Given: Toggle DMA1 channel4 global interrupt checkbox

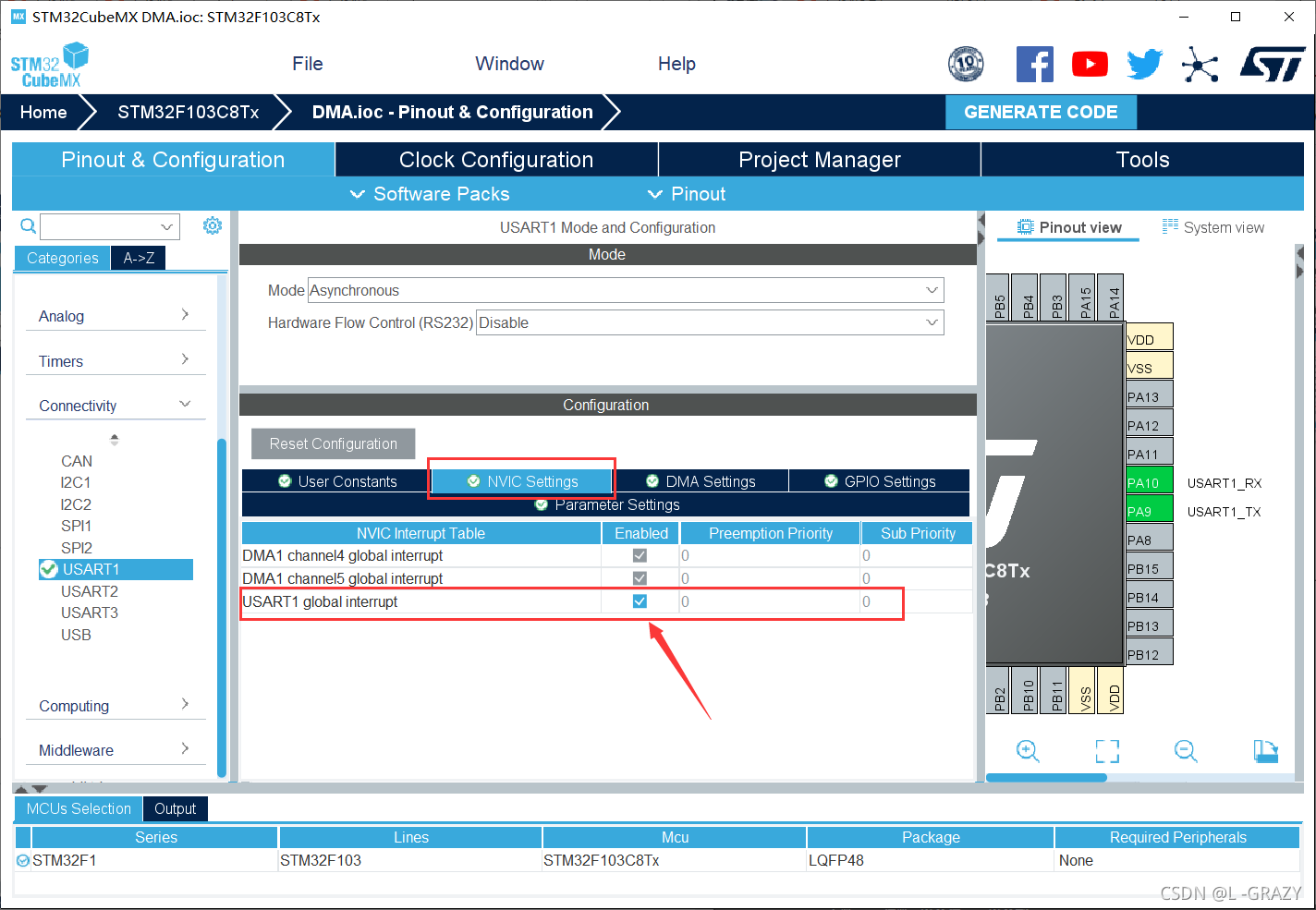Looking at the screenshot, I should pyautogui.click(x=640, y=555).
